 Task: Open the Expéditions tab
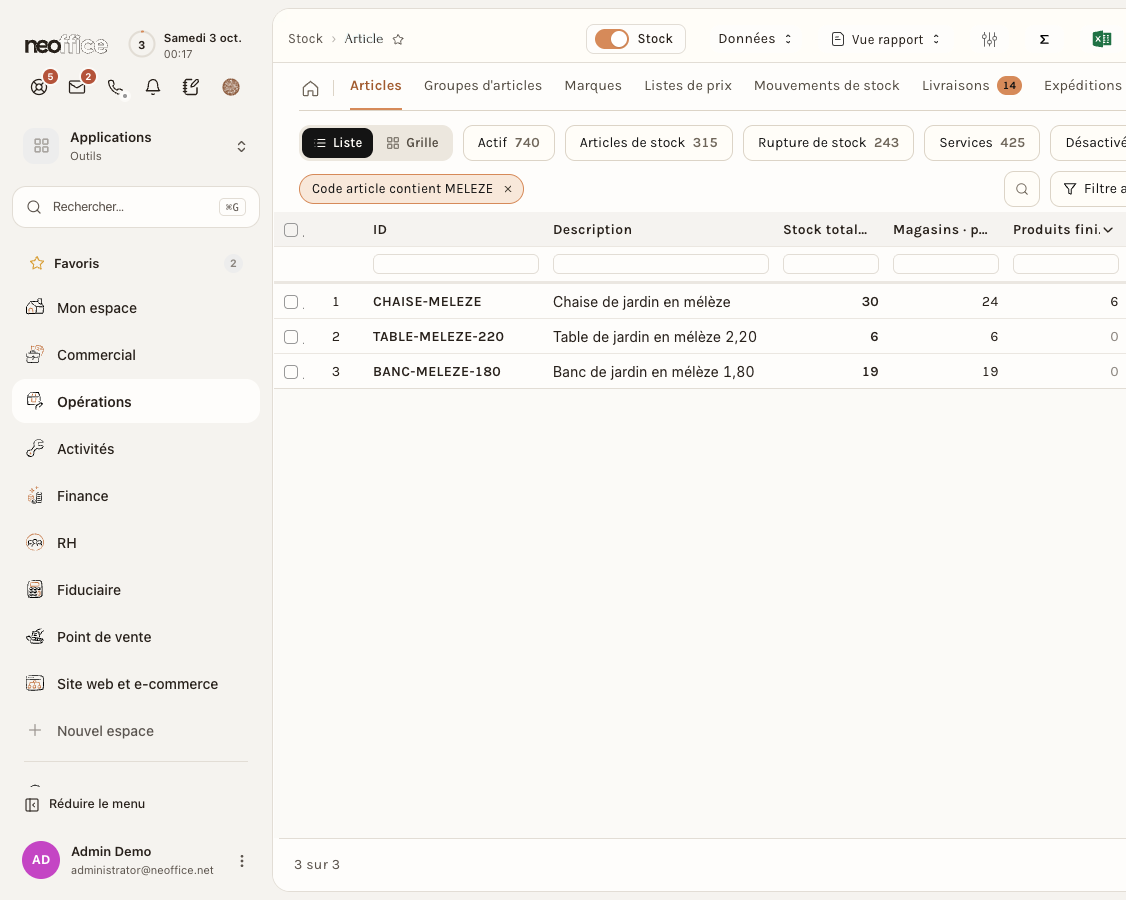[x=1083, y=85]
